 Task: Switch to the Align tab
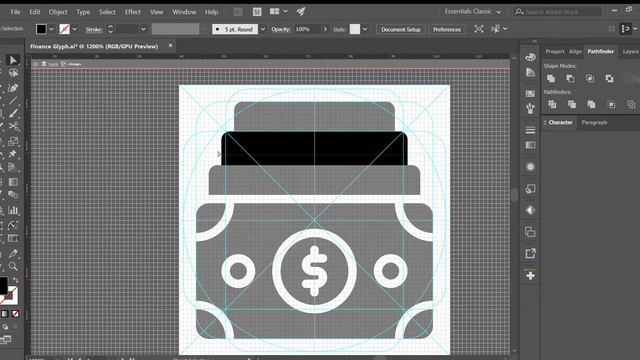click(x=575, y=51)
